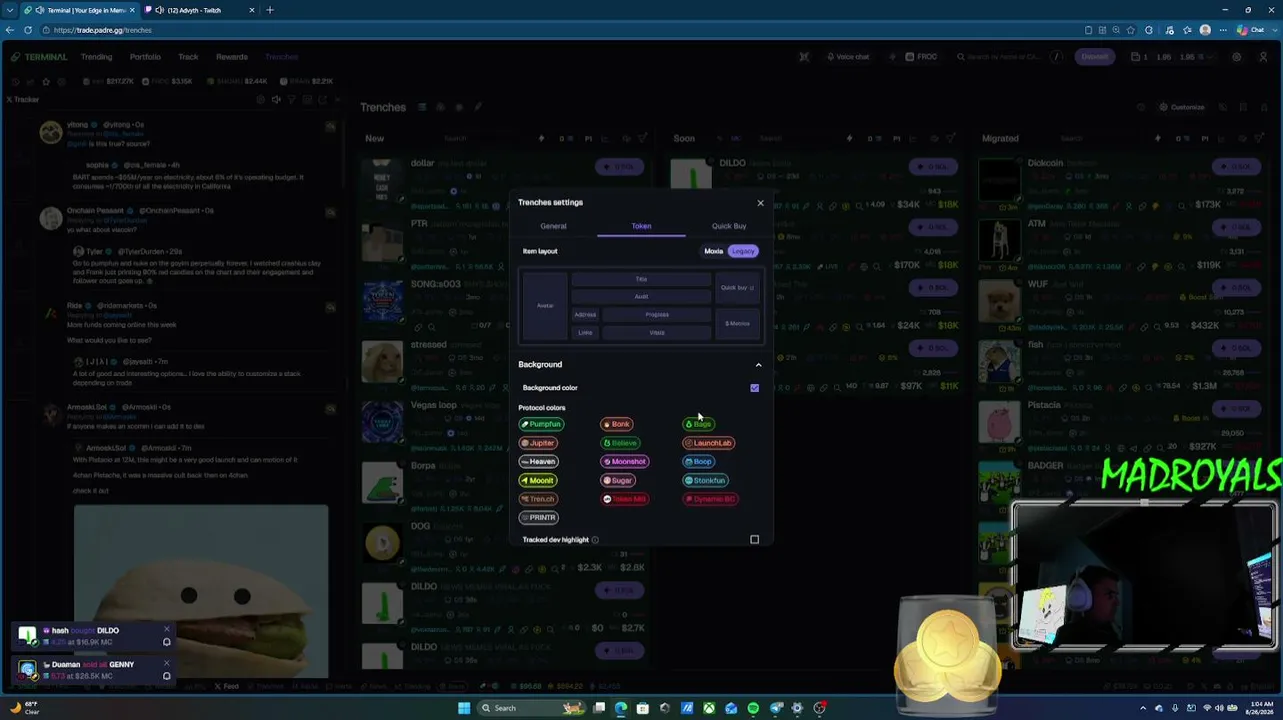Select the Avatar block in item layout

tap(545, 306)
